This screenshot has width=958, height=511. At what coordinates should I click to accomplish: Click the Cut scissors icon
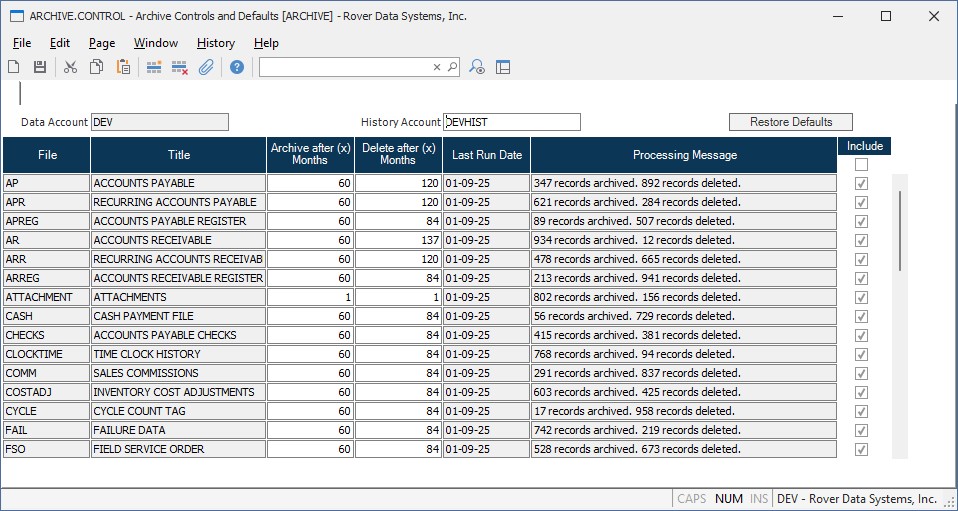pos(70,67)
